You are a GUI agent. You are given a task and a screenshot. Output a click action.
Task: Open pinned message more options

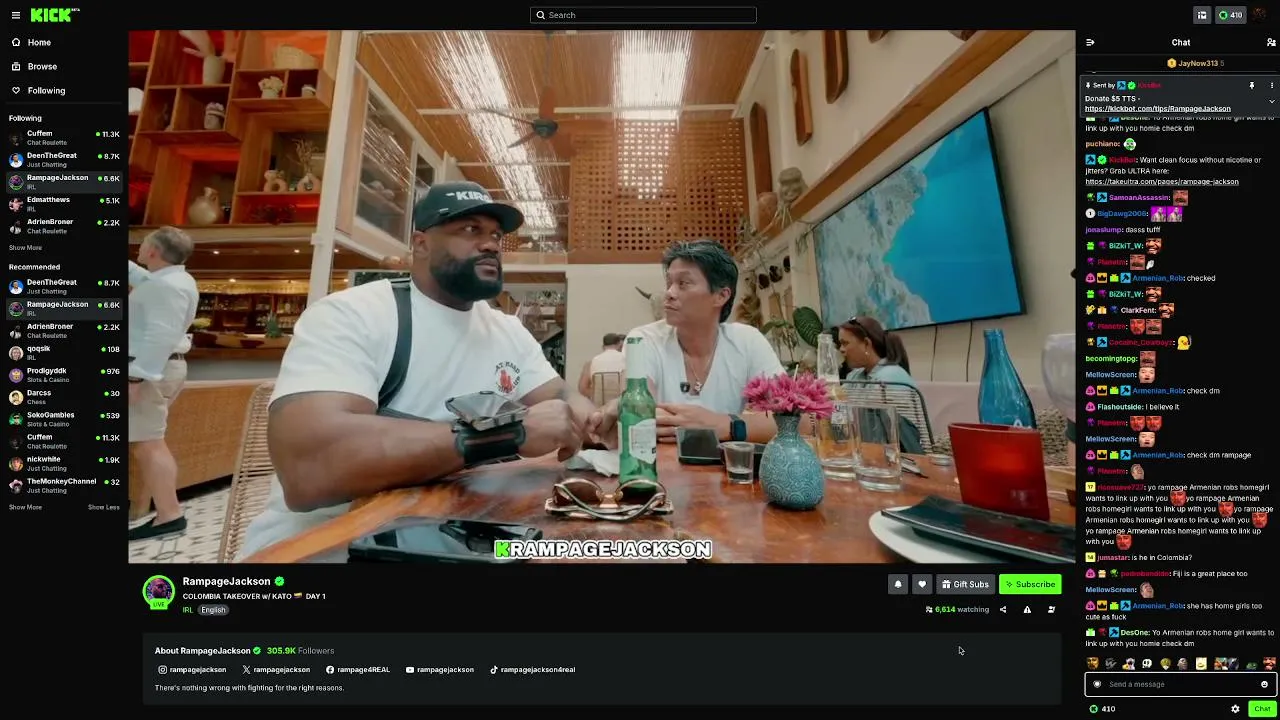pos(1271,85)
